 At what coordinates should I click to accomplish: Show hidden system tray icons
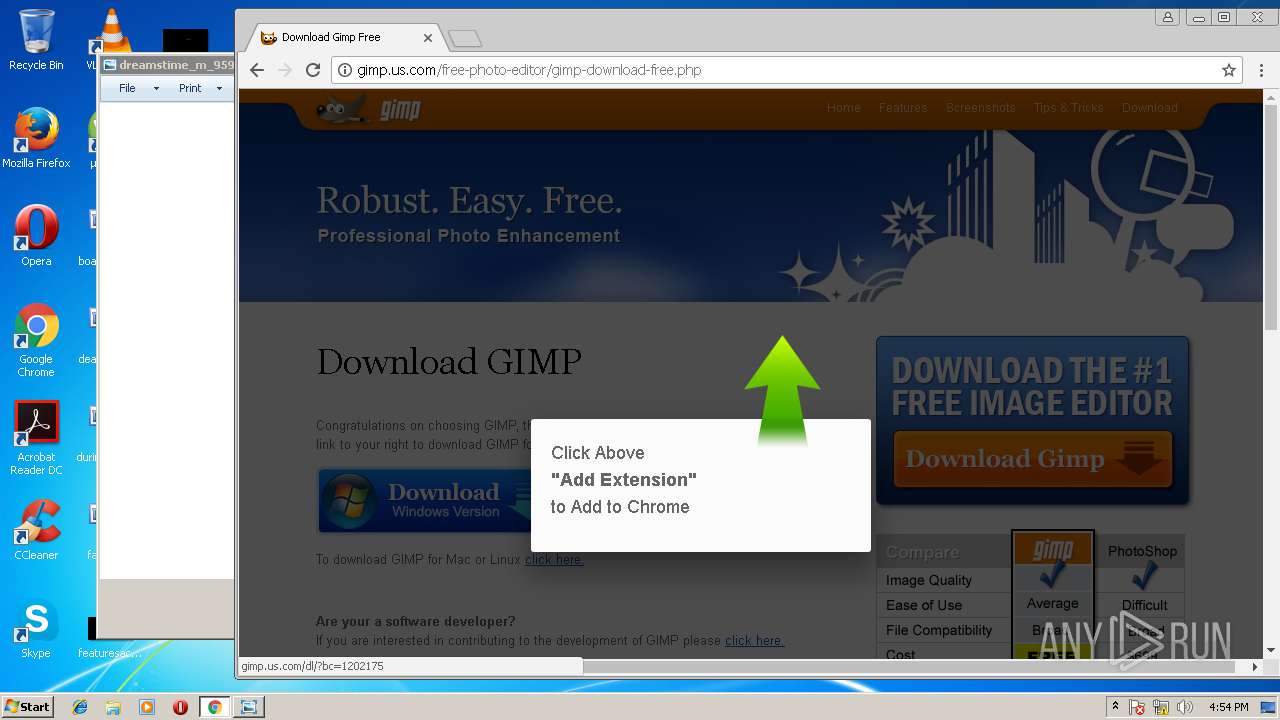(1115, 707)
